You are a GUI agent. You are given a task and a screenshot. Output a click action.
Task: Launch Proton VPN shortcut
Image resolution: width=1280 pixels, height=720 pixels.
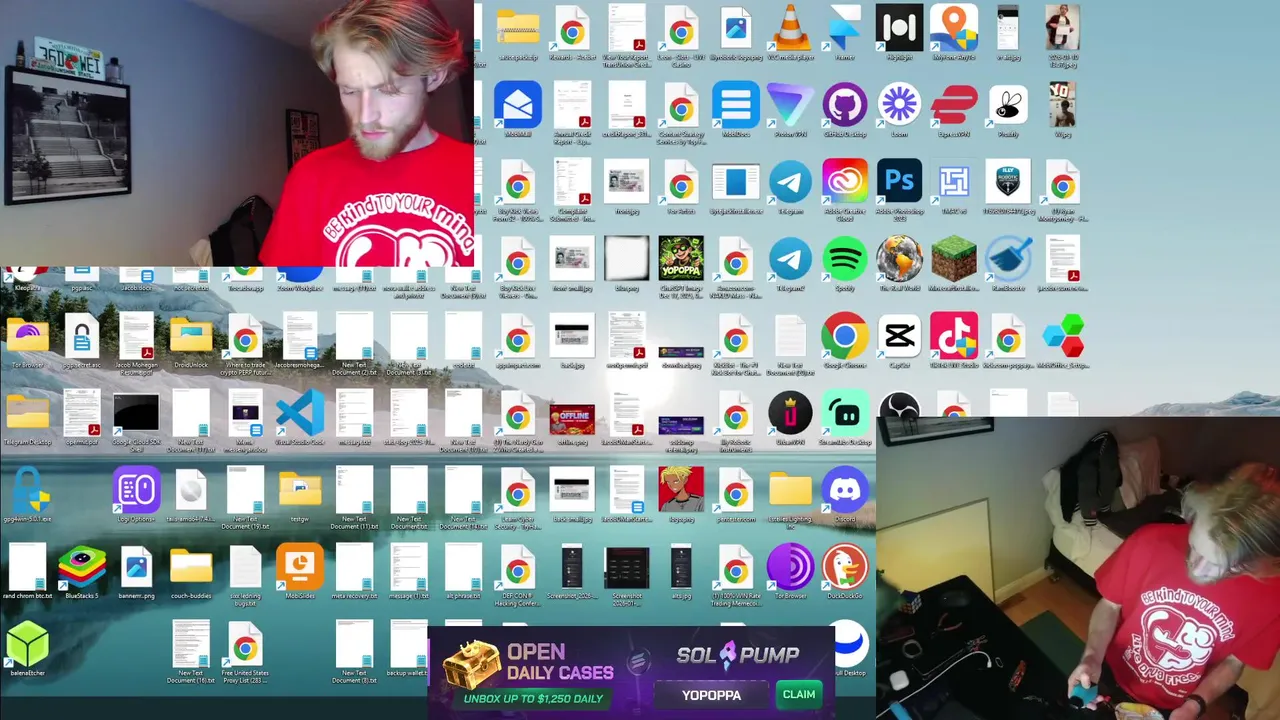coord(790,105)
